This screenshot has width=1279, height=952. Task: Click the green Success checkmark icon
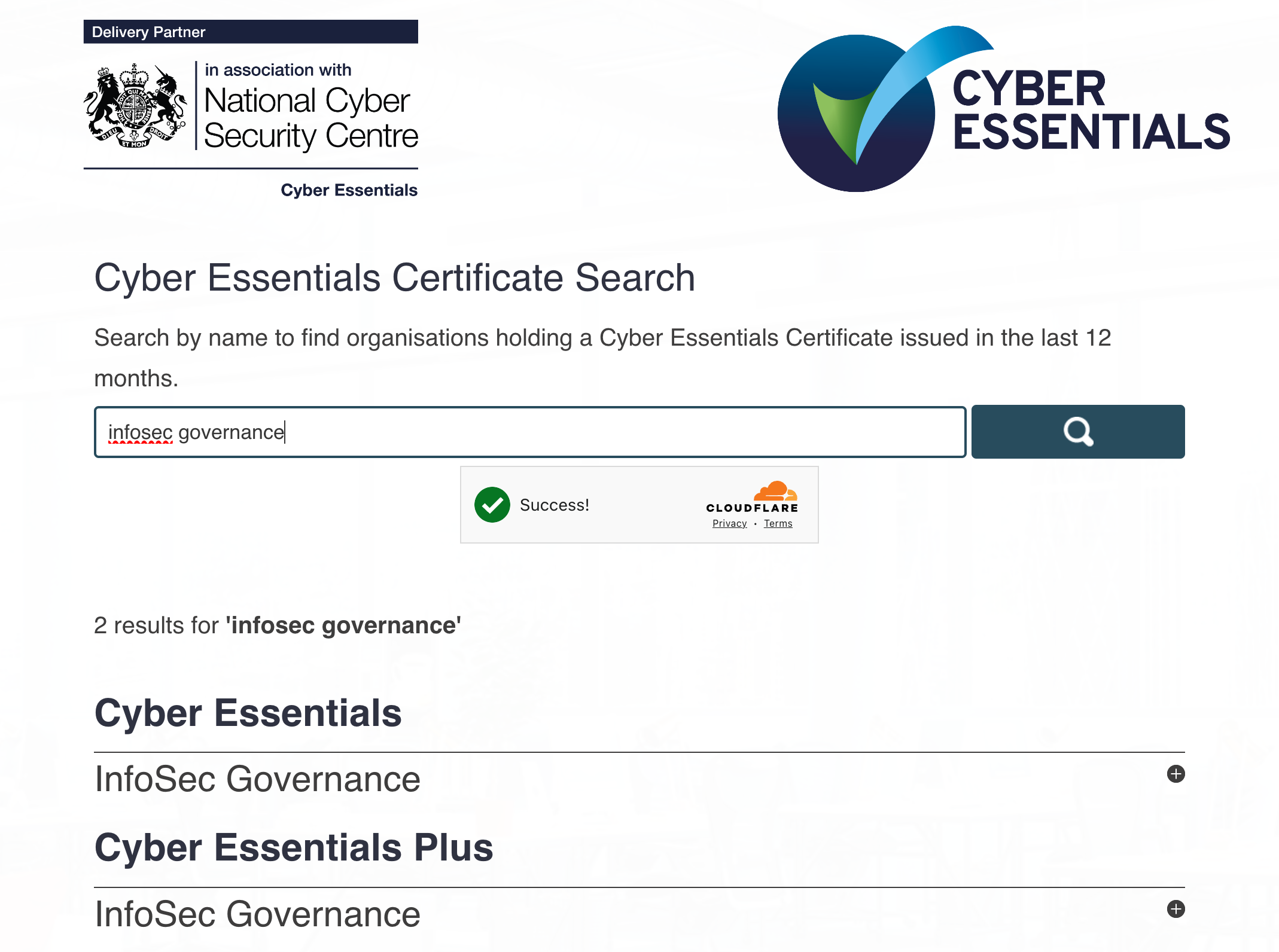[x=492, y=505]
